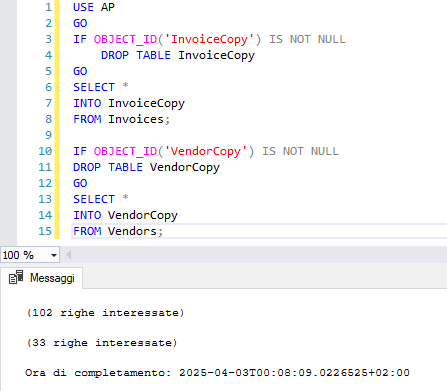Click the GO statement on line 12

[80, 183]
